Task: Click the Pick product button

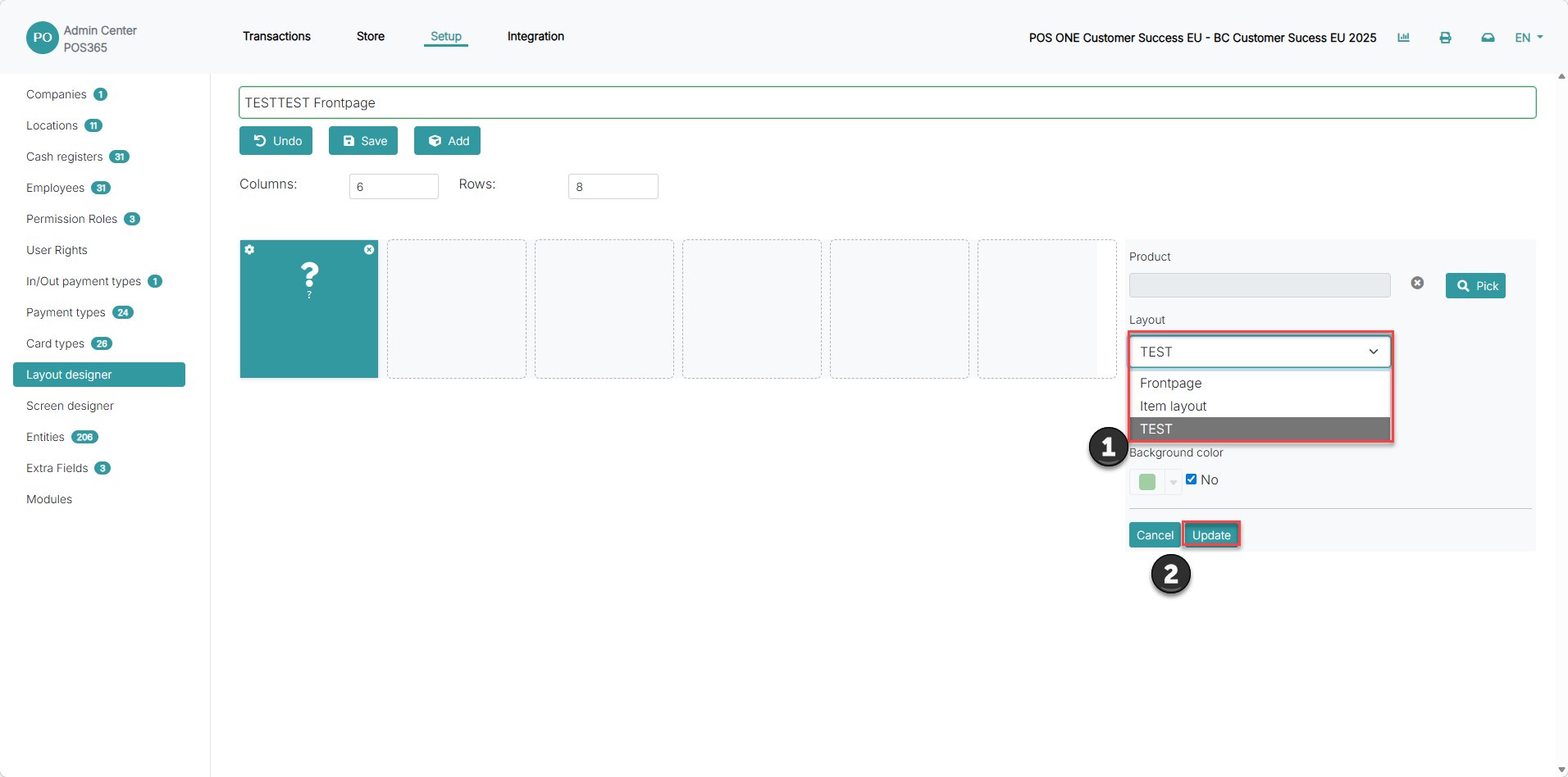Action: 1475,285
